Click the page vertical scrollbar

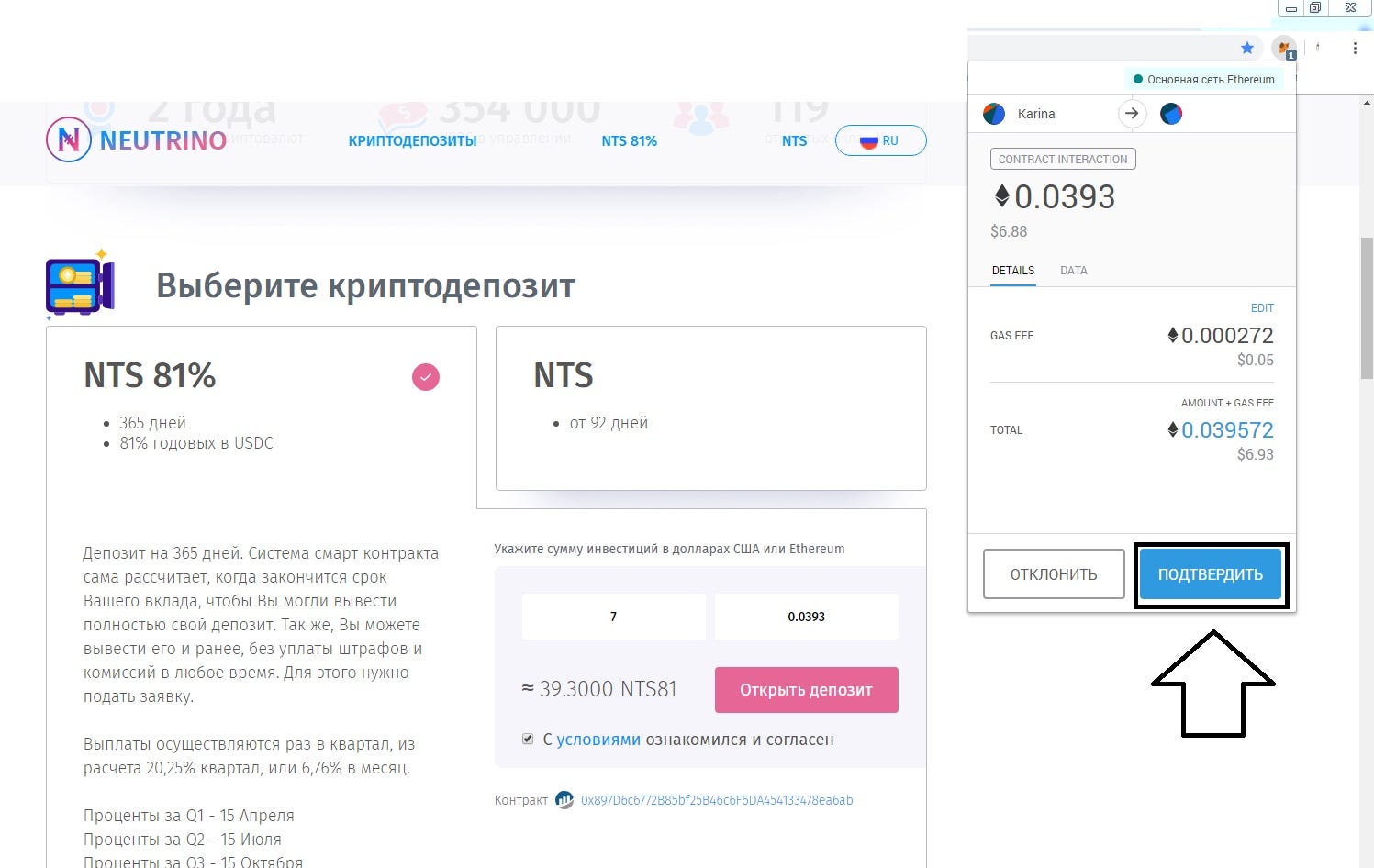[x=1367, y=308]
